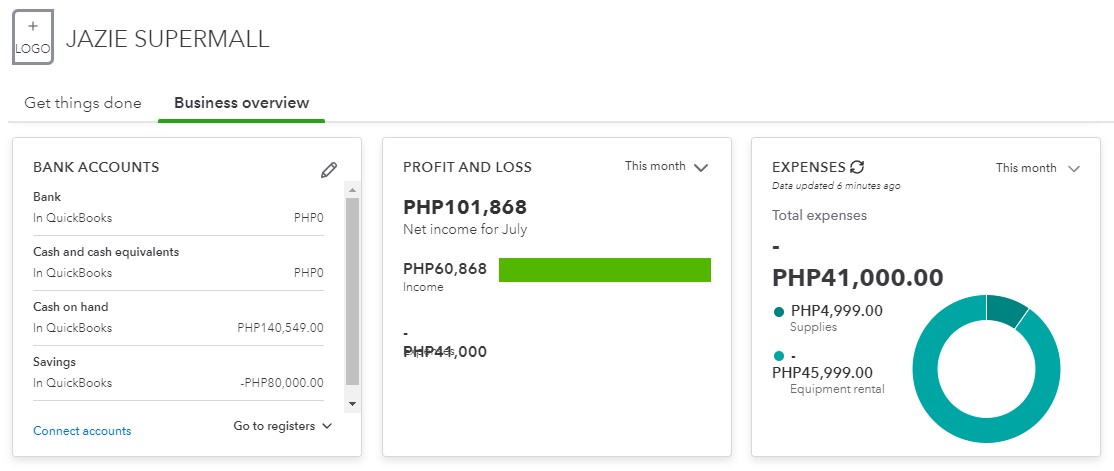Screen dimensions: 1114x471
Task: Click the Bank Accounts scrollbar thumb
Action: coord(352,290)
